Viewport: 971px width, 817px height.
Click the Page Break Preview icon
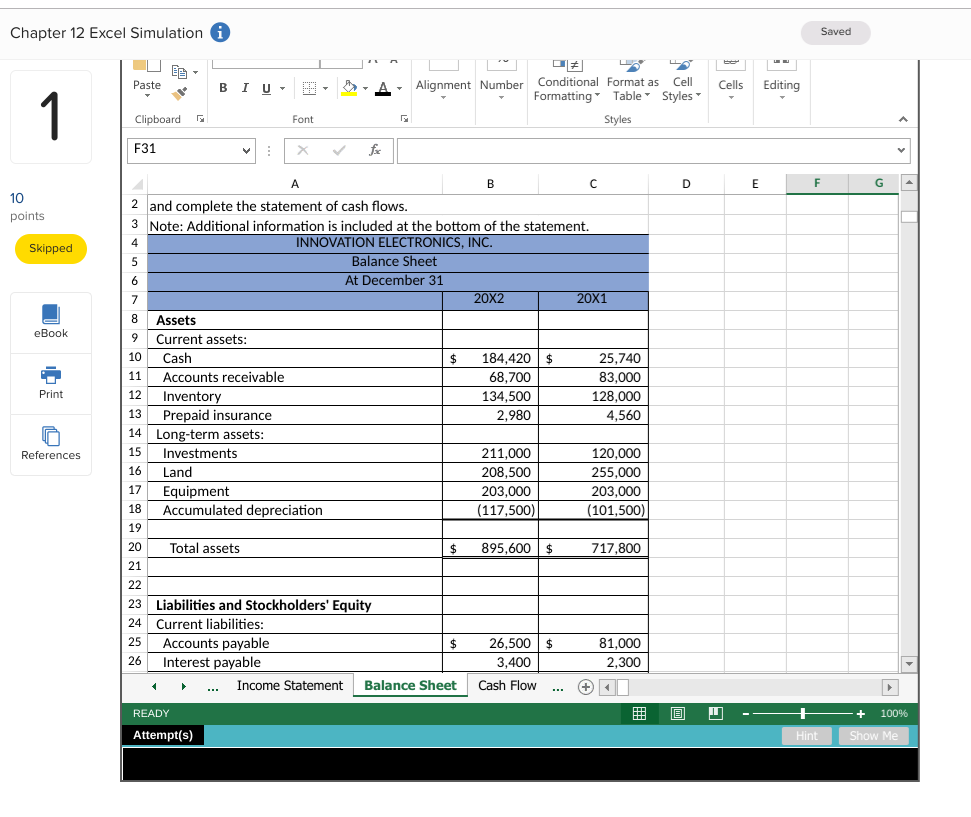point(715,712)
